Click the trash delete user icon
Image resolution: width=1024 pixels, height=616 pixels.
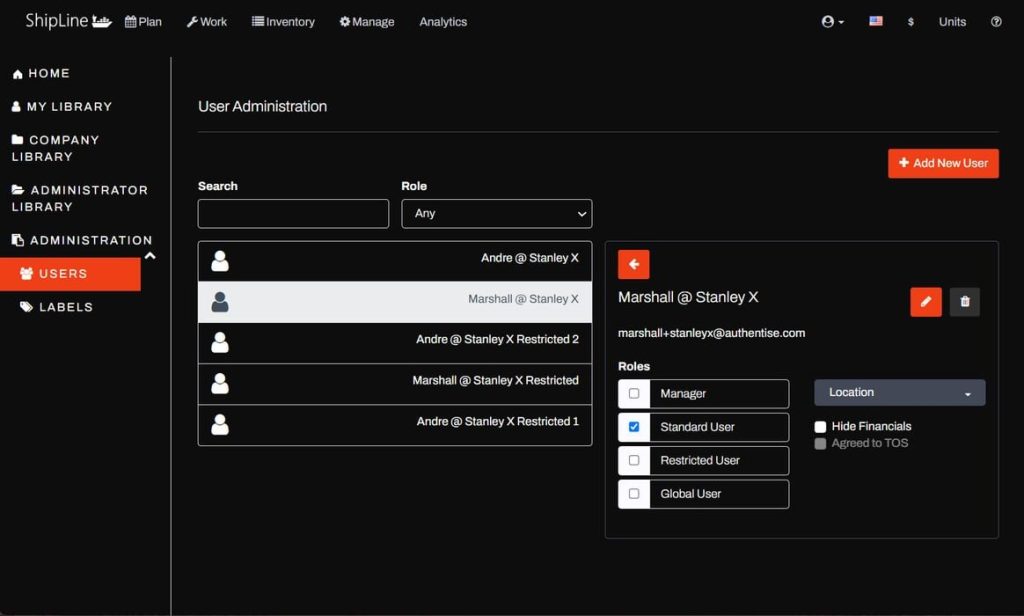(x=964, y=301)
